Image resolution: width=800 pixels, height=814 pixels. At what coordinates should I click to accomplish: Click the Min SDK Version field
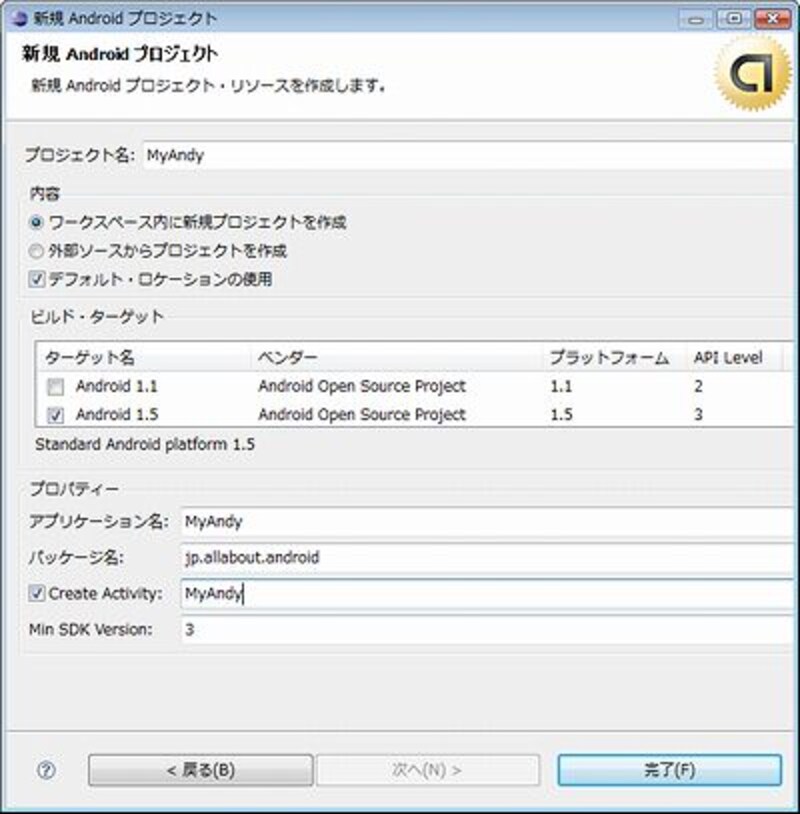tap(487, 629)
